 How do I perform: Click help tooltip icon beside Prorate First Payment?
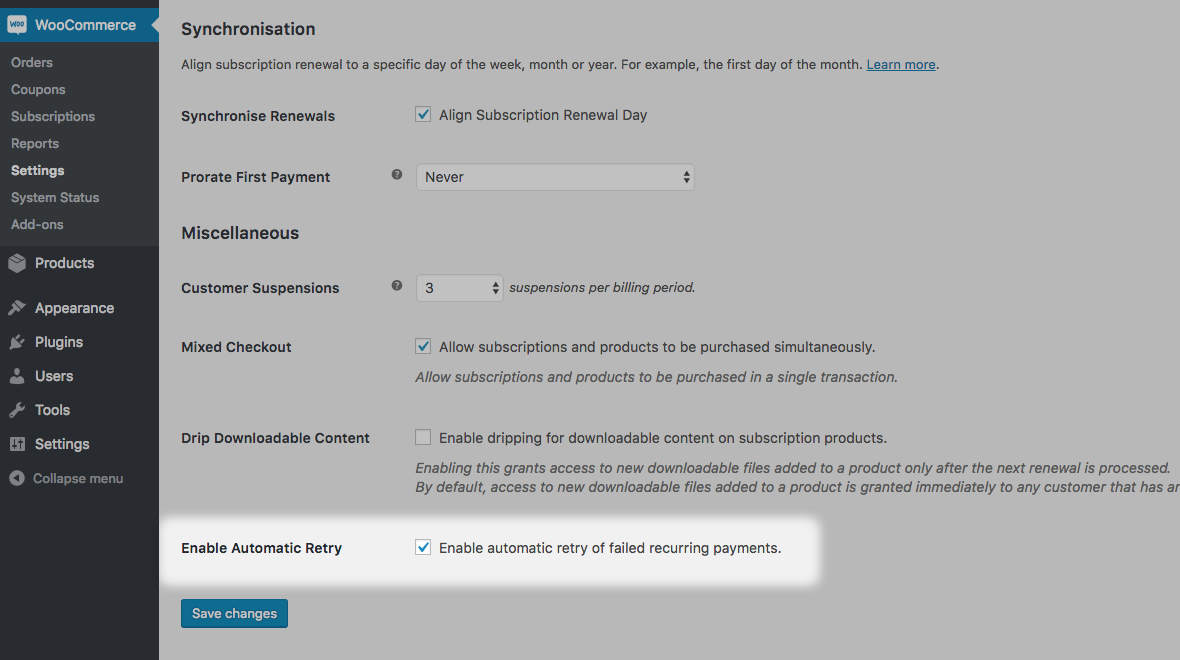pos(397,175)
